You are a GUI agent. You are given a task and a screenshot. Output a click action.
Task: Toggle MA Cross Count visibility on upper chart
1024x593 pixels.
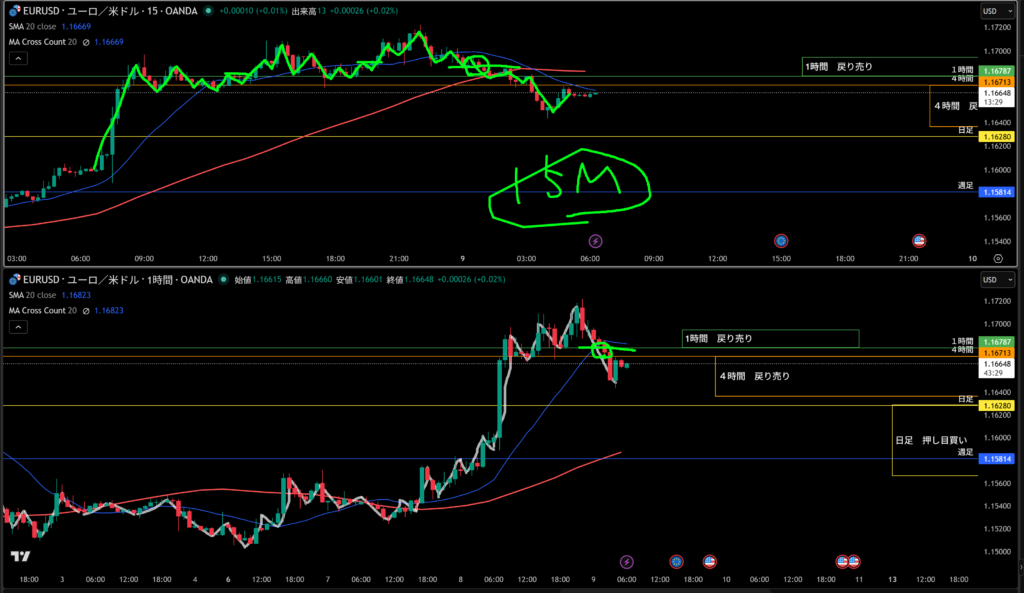86,41
